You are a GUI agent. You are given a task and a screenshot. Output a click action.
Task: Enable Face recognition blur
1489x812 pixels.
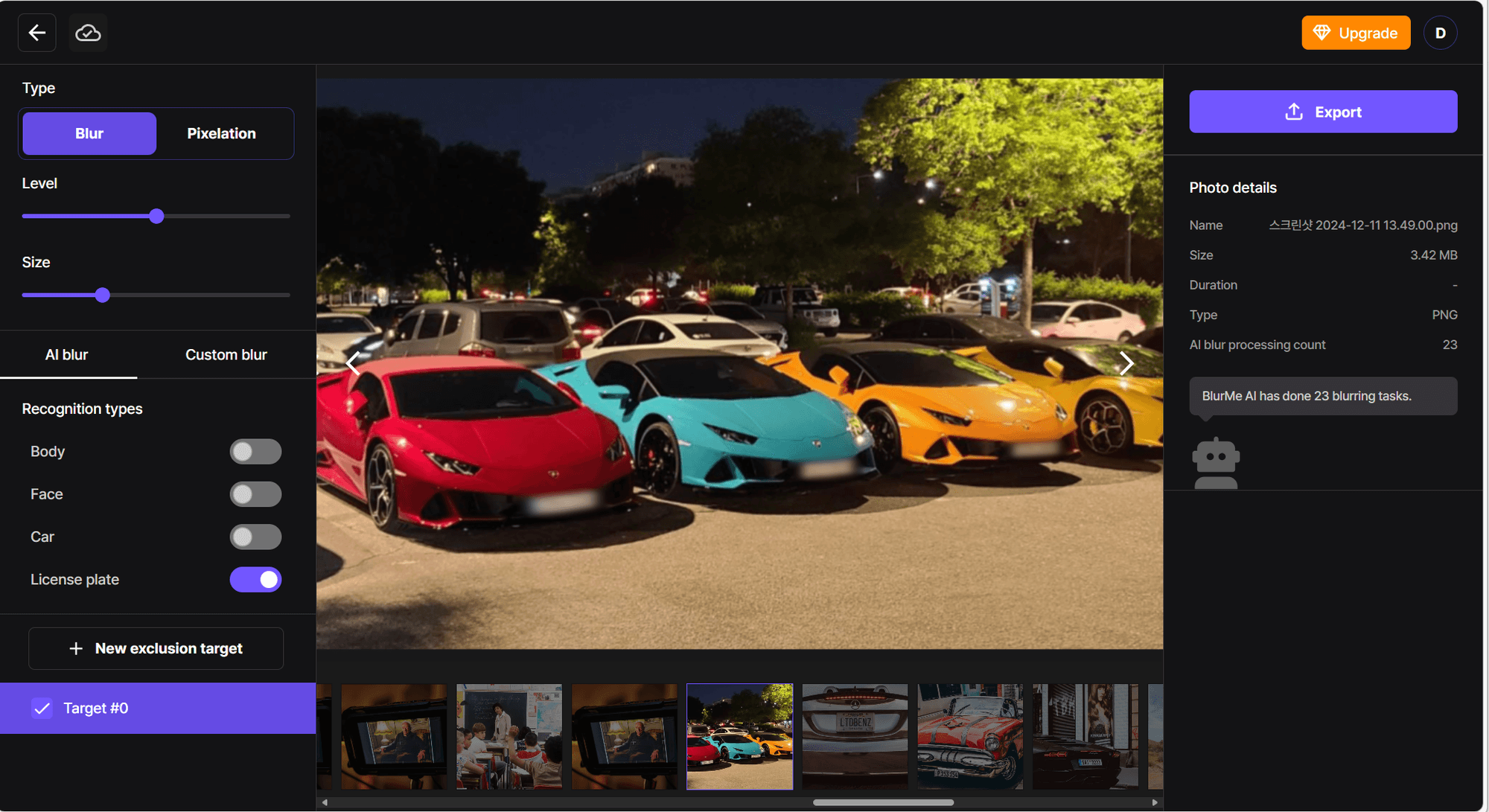pyautogui.click(x=256, y=493)
